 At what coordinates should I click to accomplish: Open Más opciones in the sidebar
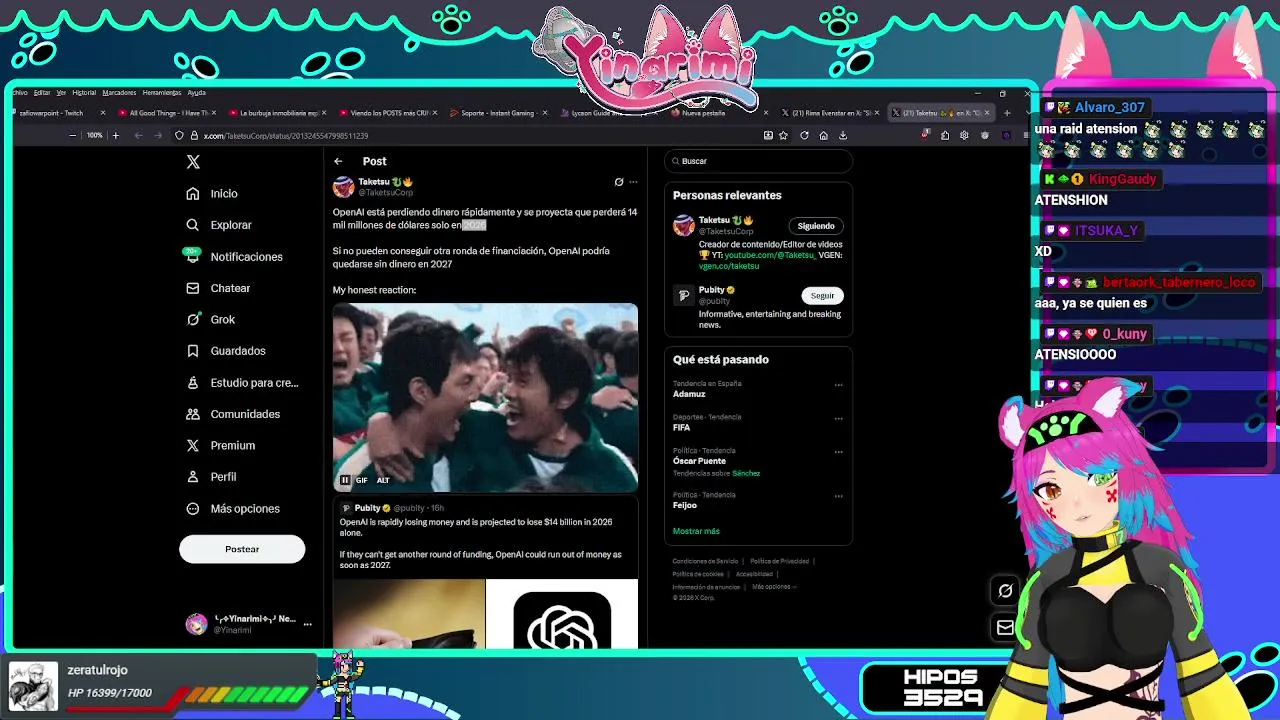coord(233,509)
